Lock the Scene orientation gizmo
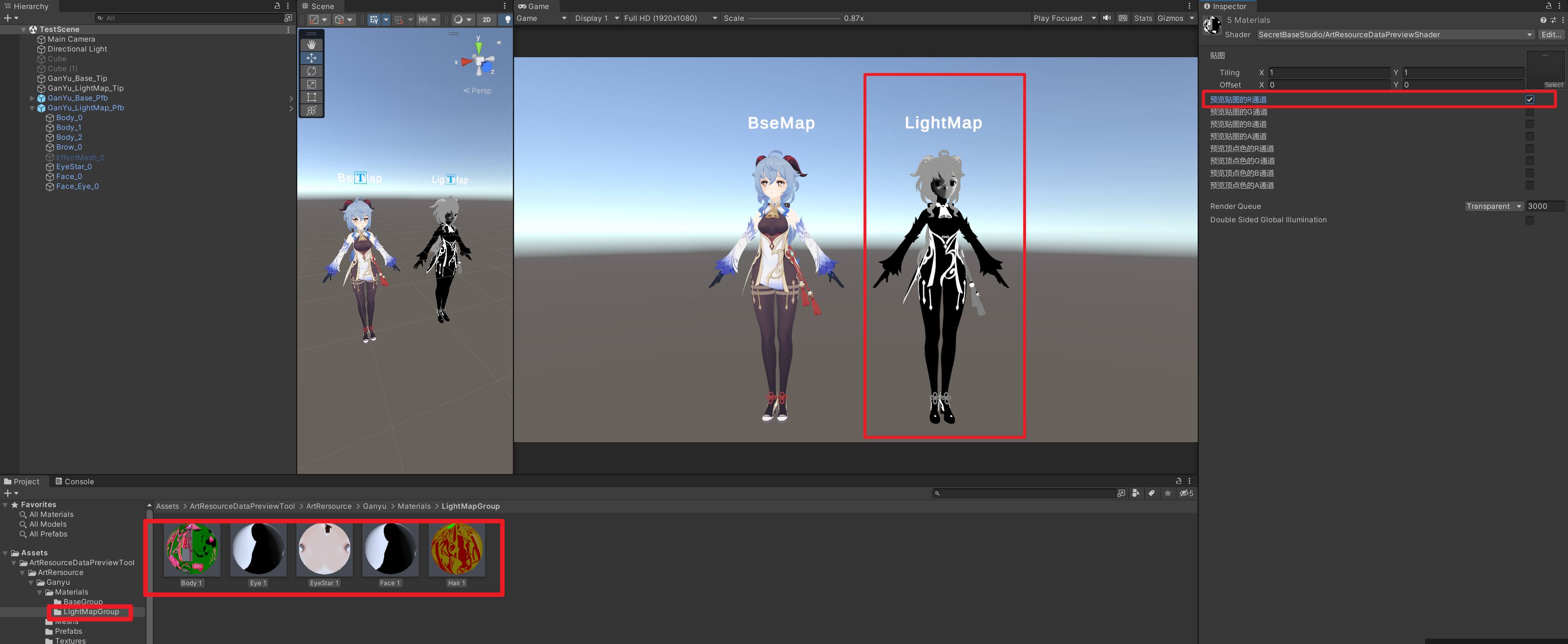Image resolution: width=1568 pixels, height=644 pixels. [499, 42]
